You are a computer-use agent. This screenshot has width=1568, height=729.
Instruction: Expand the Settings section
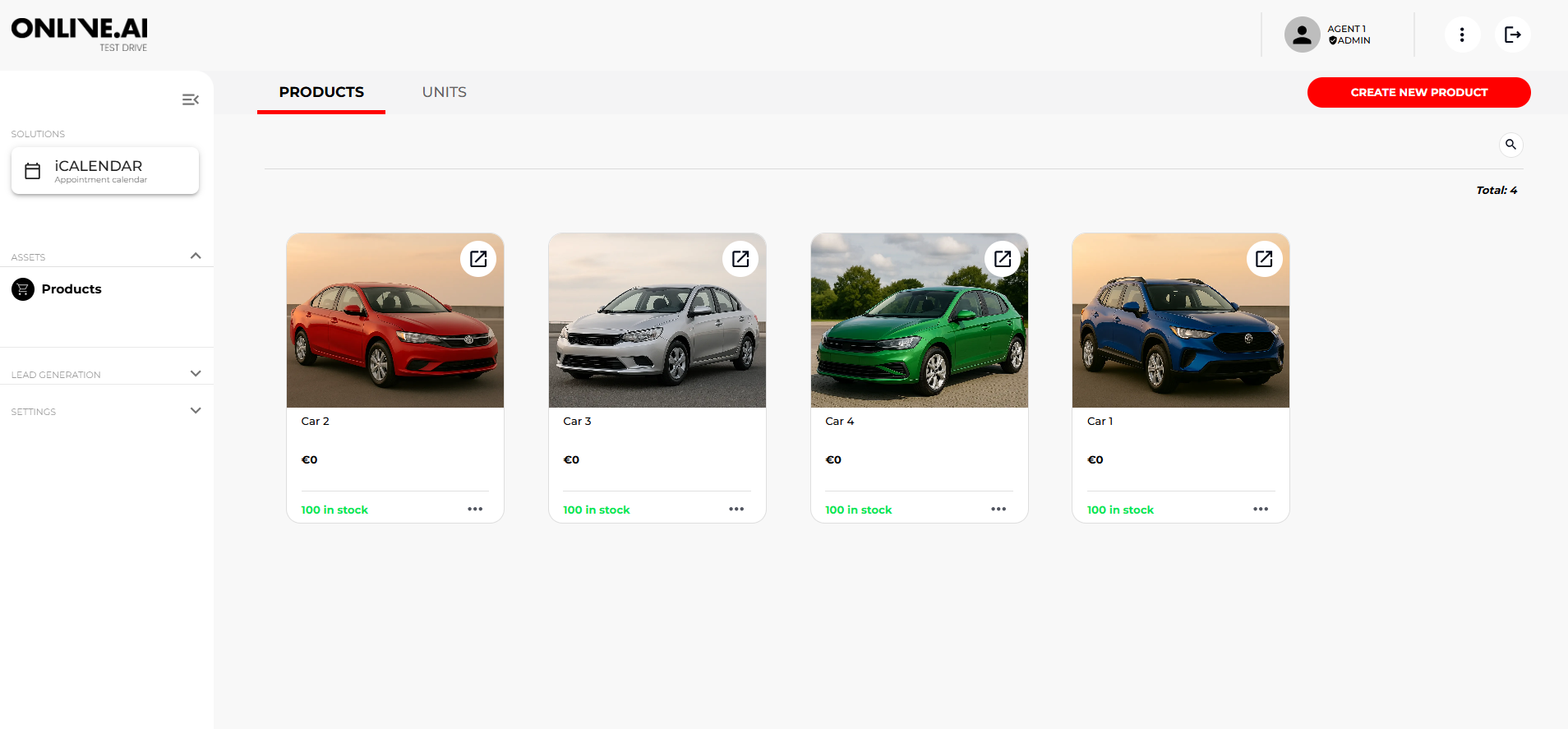click(196, 411)
